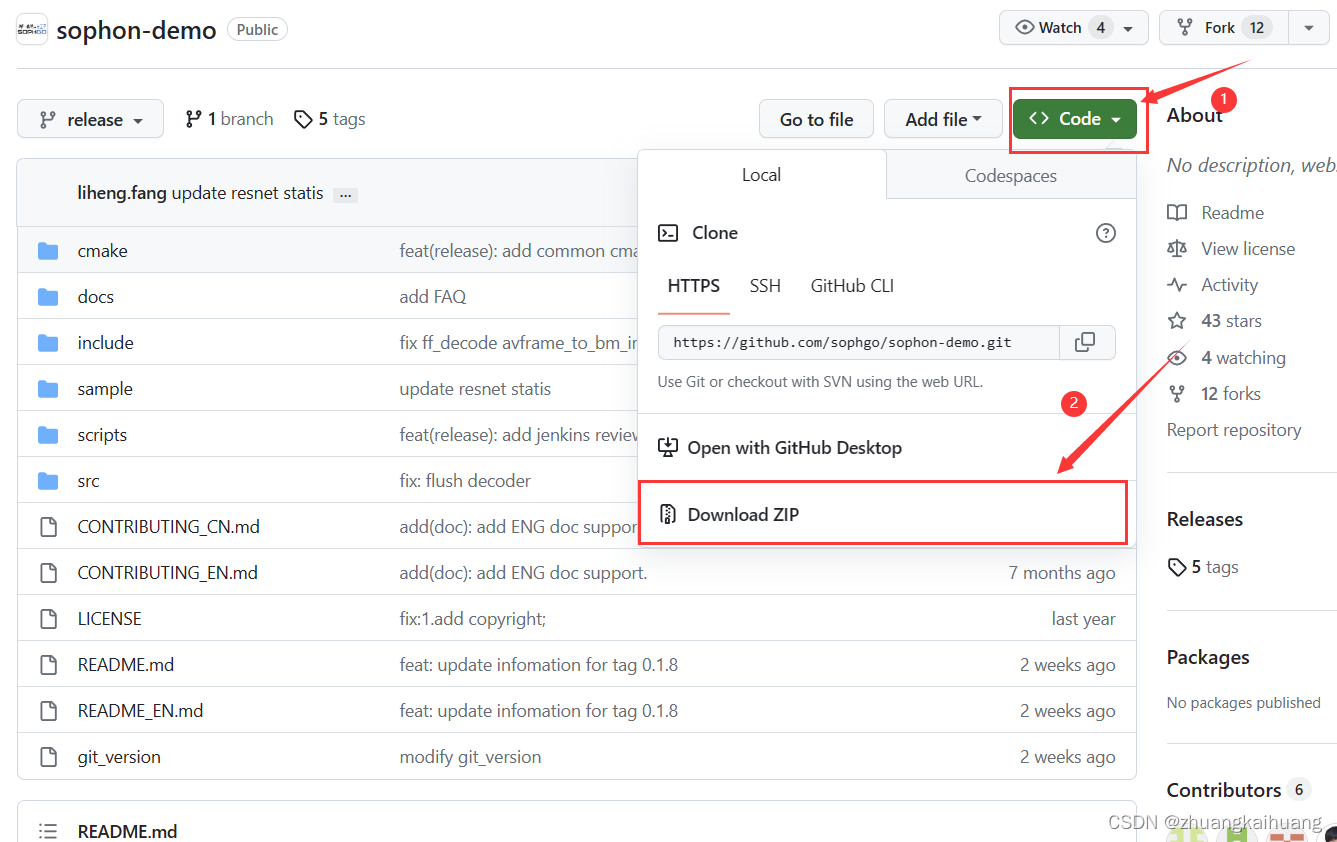
Task: Click the README_EN.md file icon
Action: (x=48, y=711)
